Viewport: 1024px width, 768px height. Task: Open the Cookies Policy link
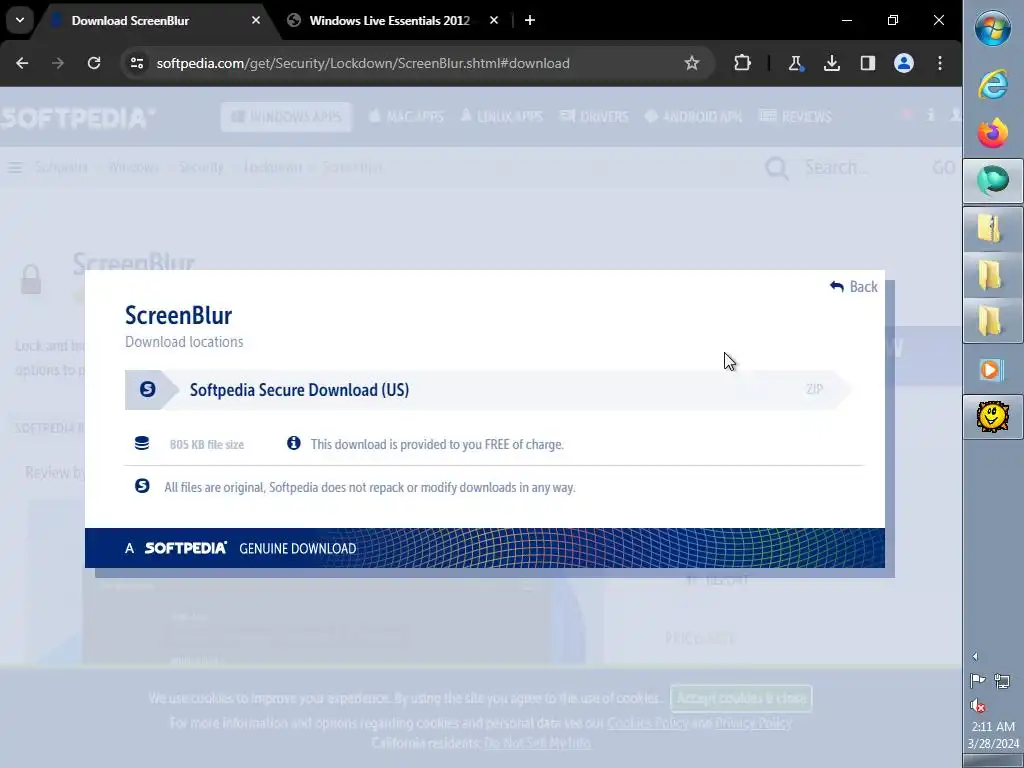click(647, 723)
